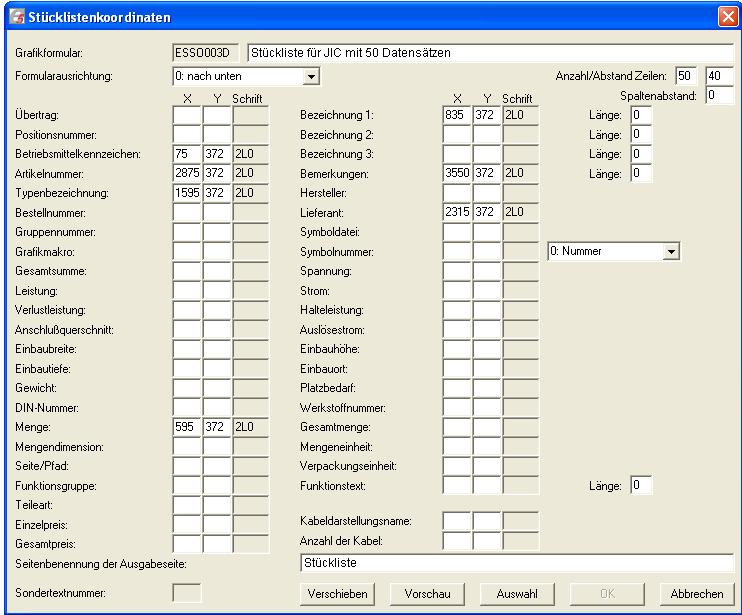Click the Bezeichnung 1 X field showing 835
742x615 pixels.
click(x=457, y=115)
